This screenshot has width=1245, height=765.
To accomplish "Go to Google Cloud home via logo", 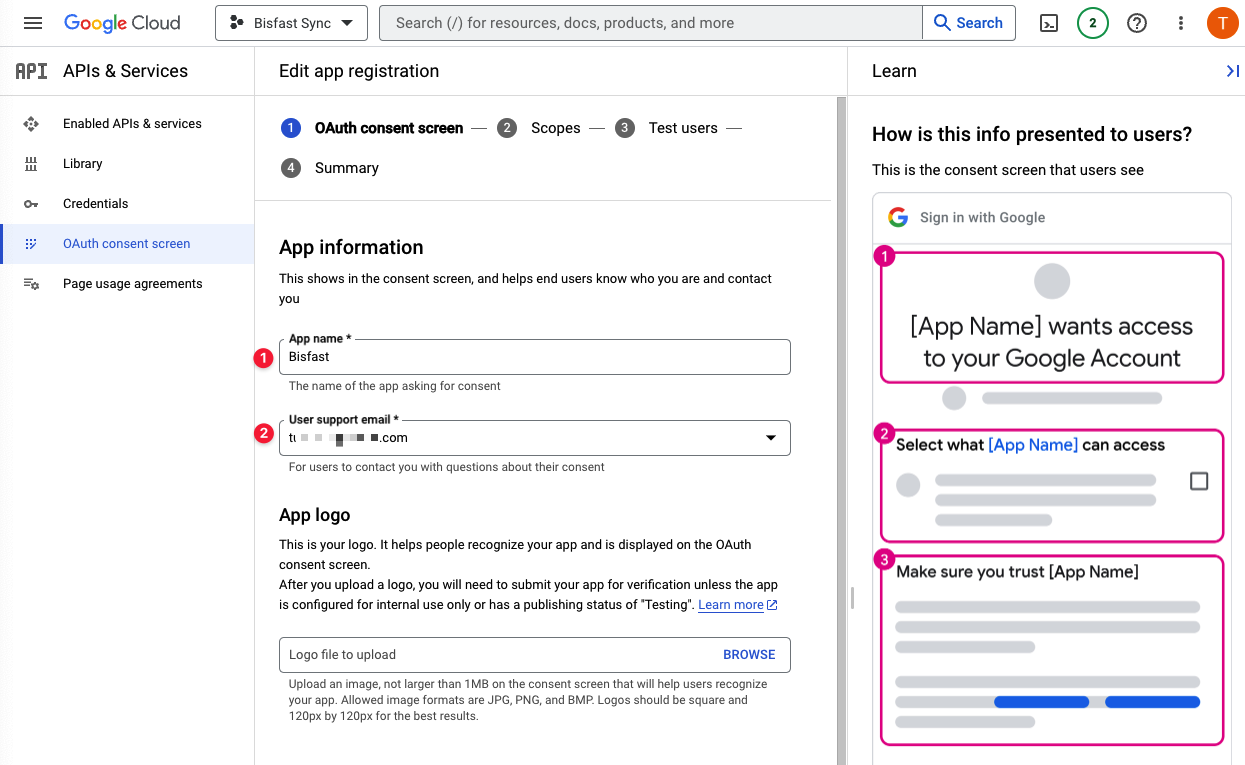I will [x=122, y=23].
